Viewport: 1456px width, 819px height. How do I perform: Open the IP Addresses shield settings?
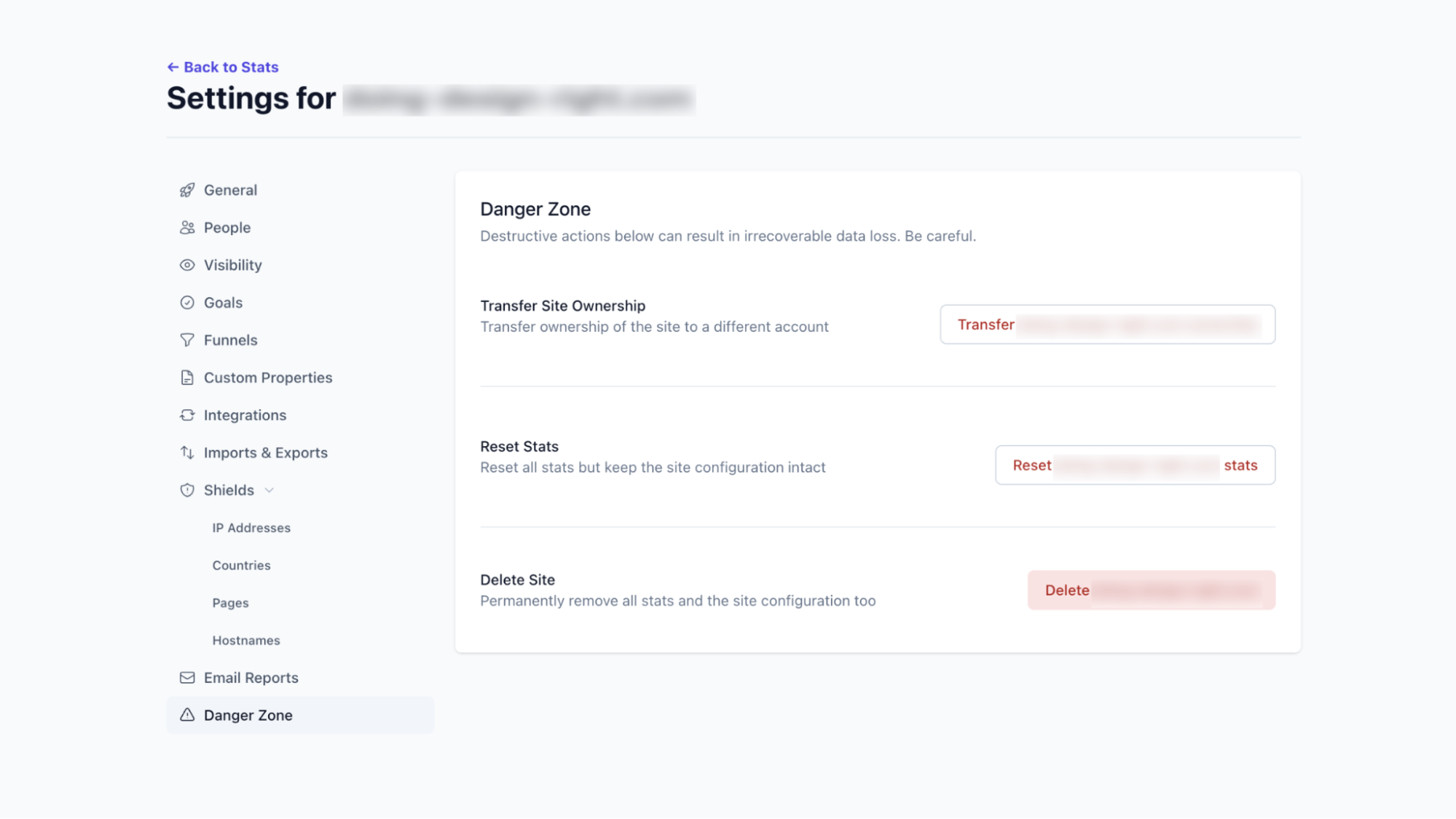[x=251, y=527]
